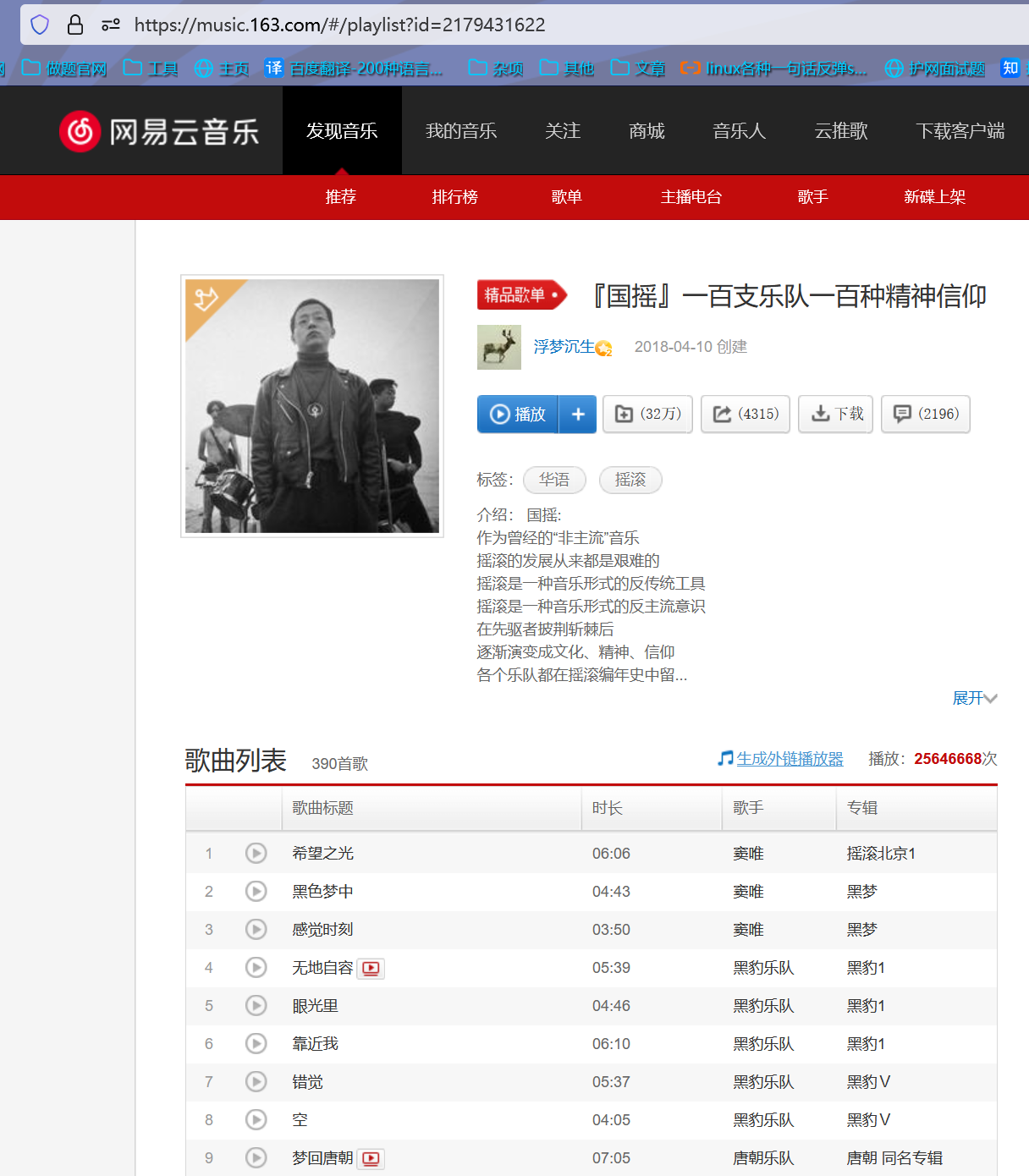Open the 护网面试题 bookmark

click(935, 69)
